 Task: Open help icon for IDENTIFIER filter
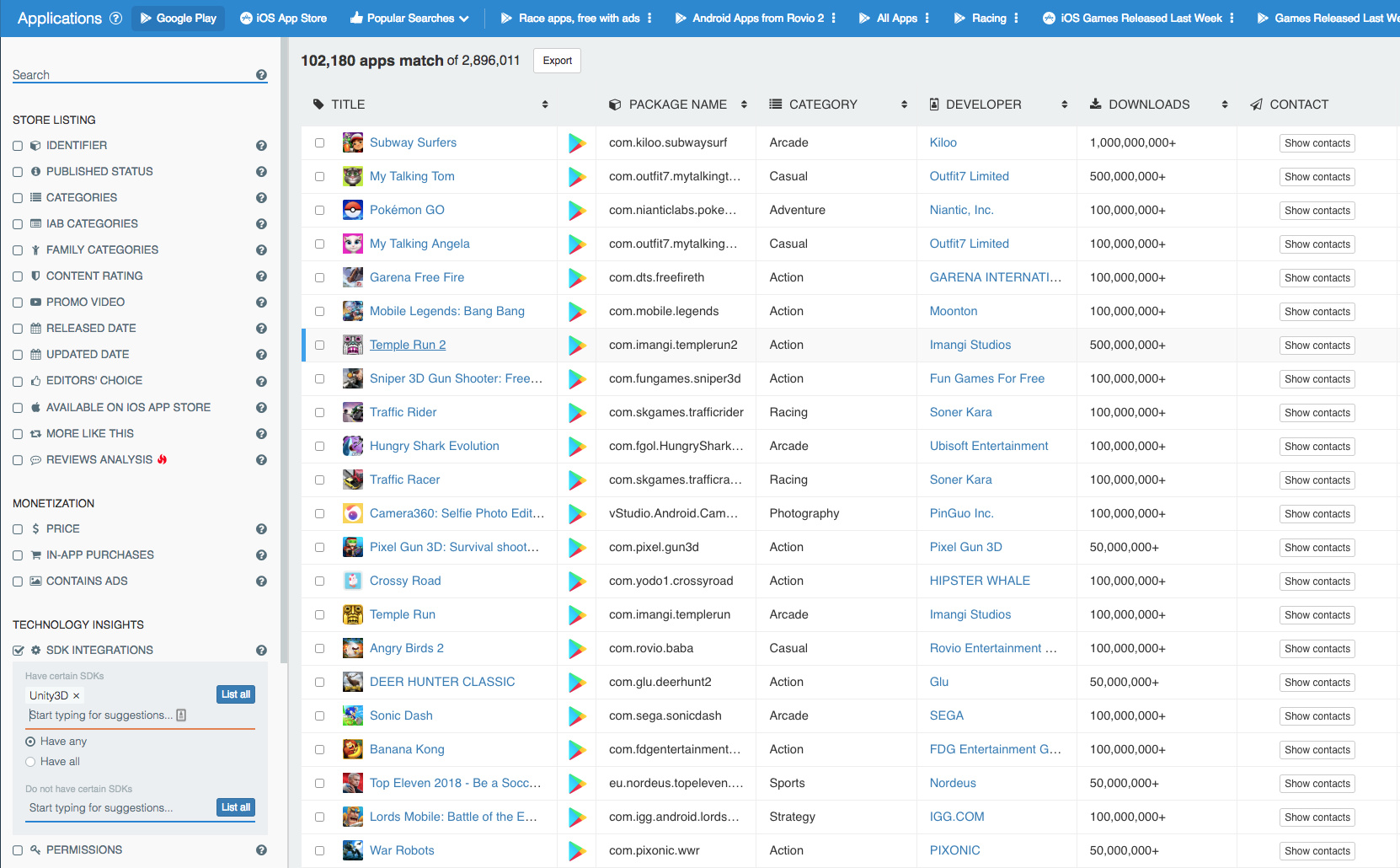pyautogui.click(x=261, y=146)
